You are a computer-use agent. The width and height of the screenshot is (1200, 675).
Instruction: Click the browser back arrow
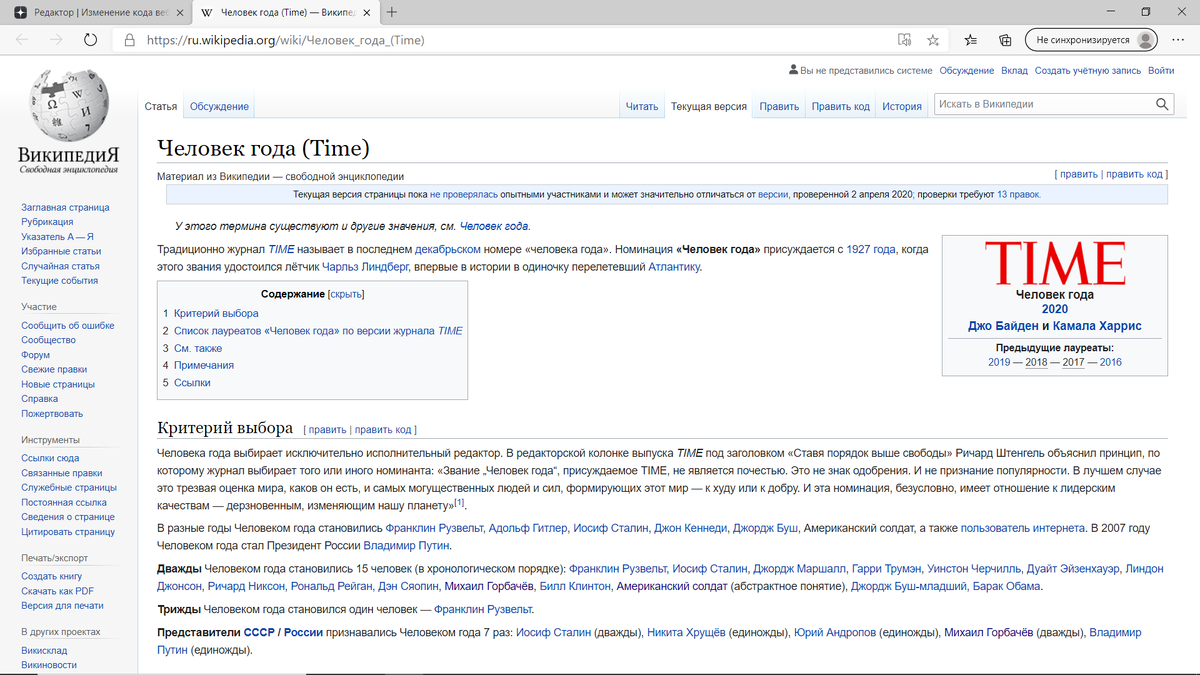point(22,40)
